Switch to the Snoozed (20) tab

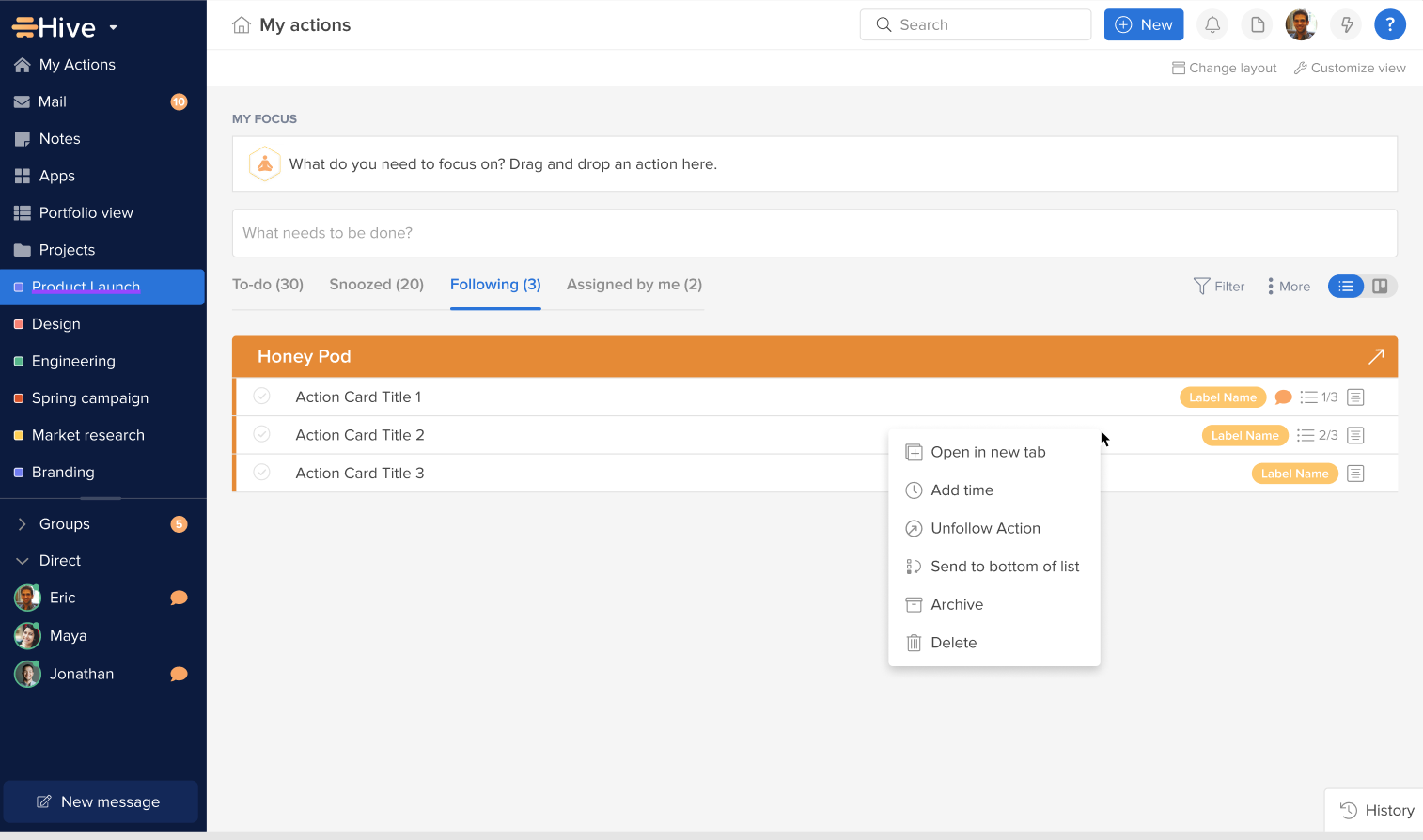coord(376,285)
